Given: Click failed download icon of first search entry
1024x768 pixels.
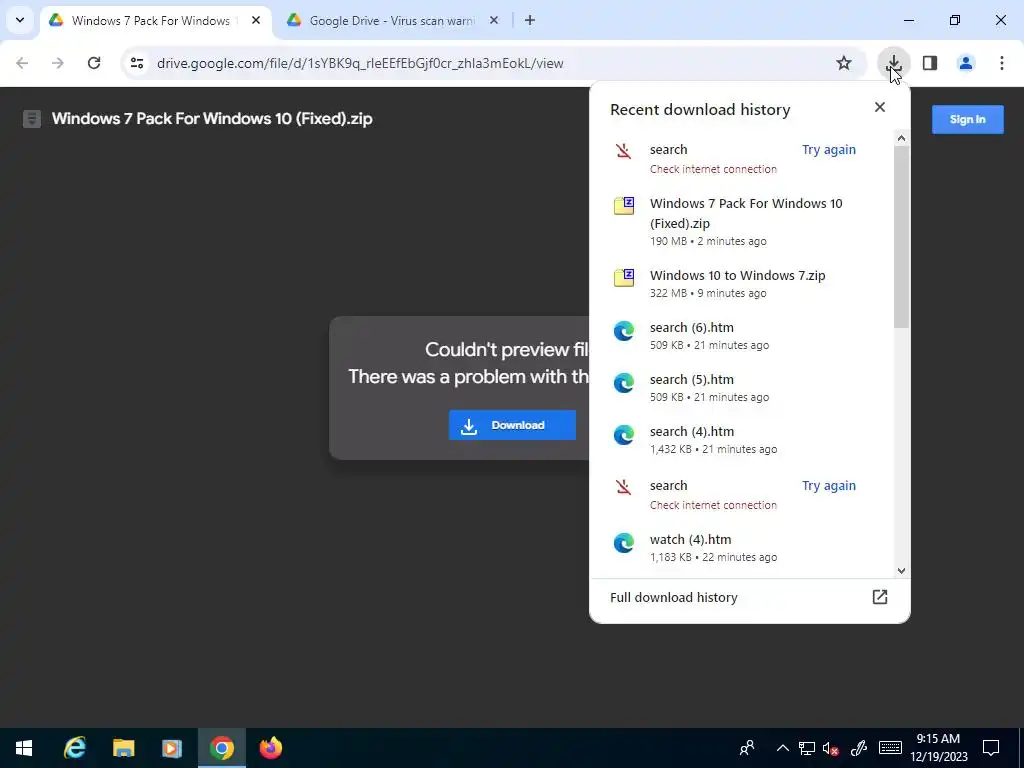Looking at the screenshot, I should (x=624, y=152).
